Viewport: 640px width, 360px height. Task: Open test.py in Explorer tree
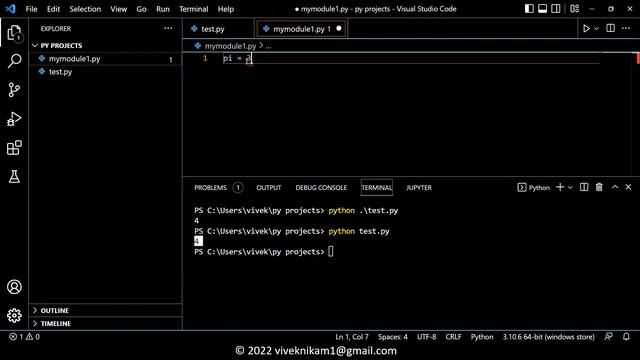click(x=105, y=72)
